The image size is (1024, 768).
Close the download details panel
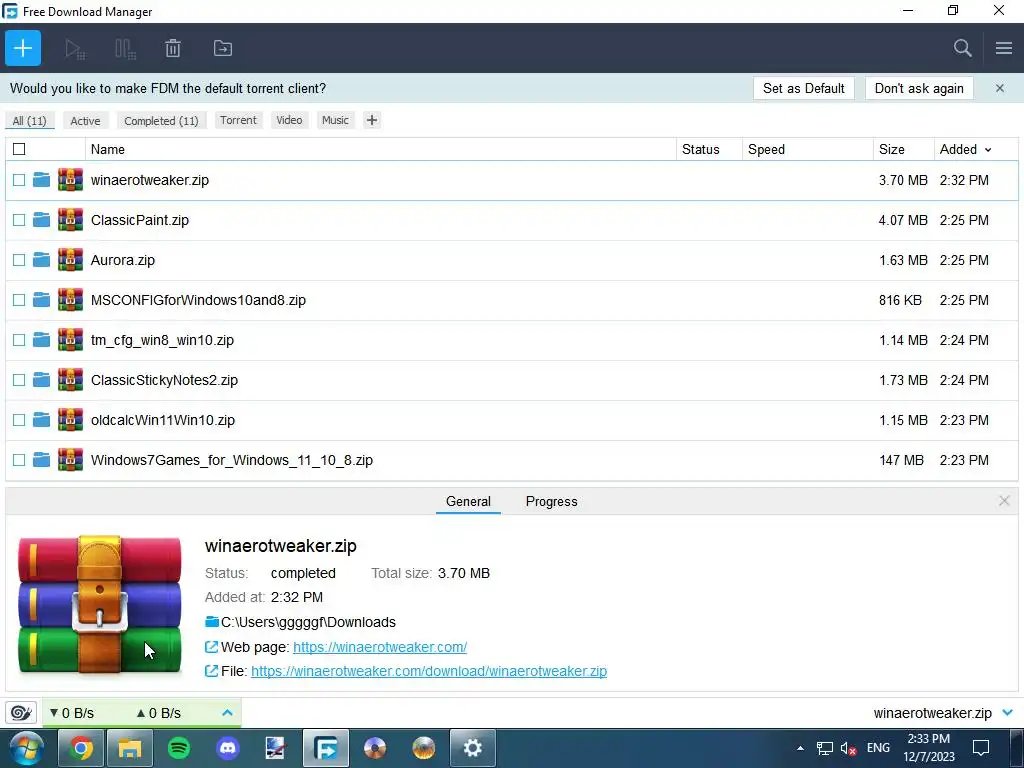1004,501
